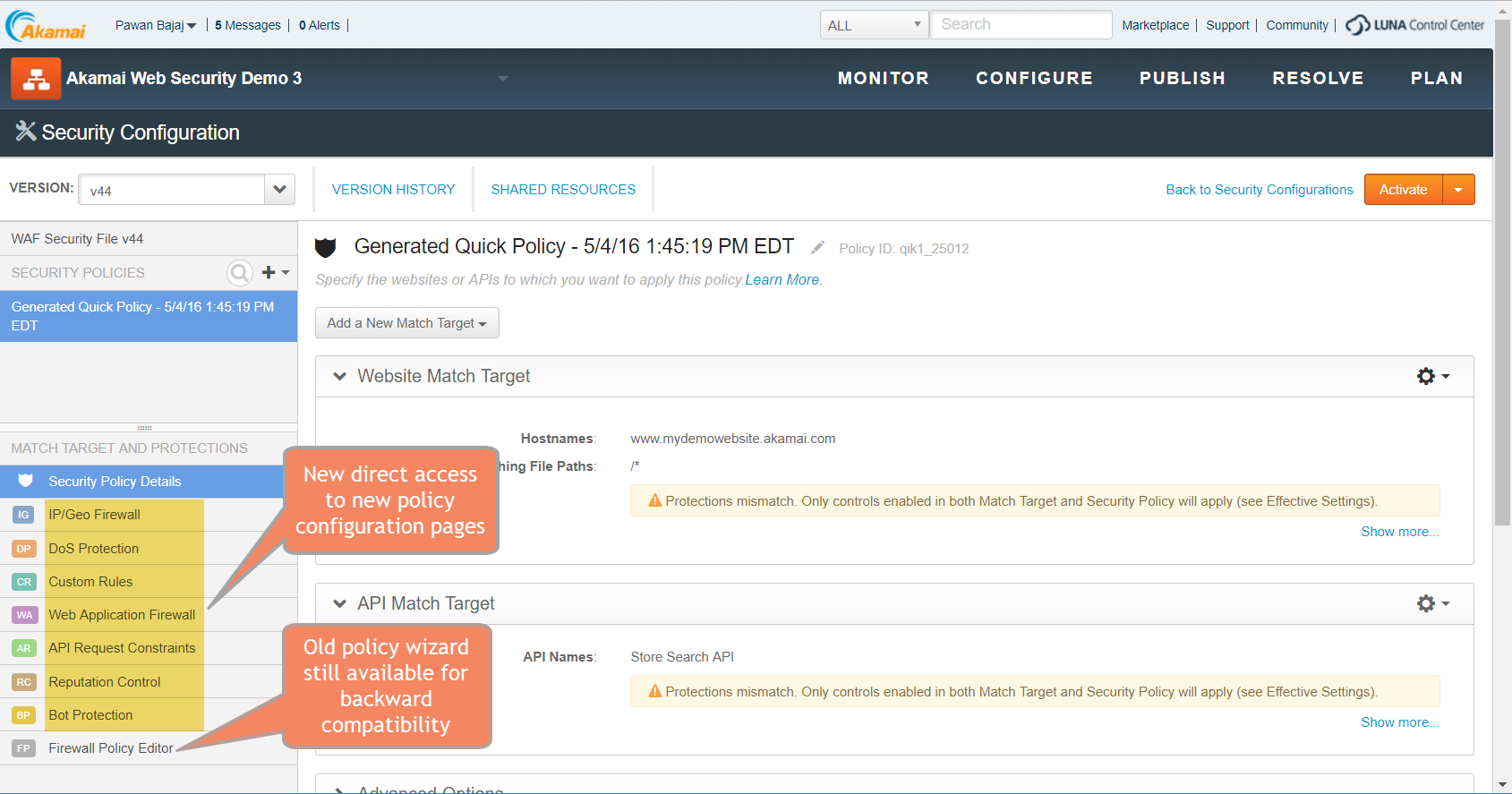Viewport: 1512px width, 794px height.
Task: Click inside the top Search field
Action: point(1021,25)
